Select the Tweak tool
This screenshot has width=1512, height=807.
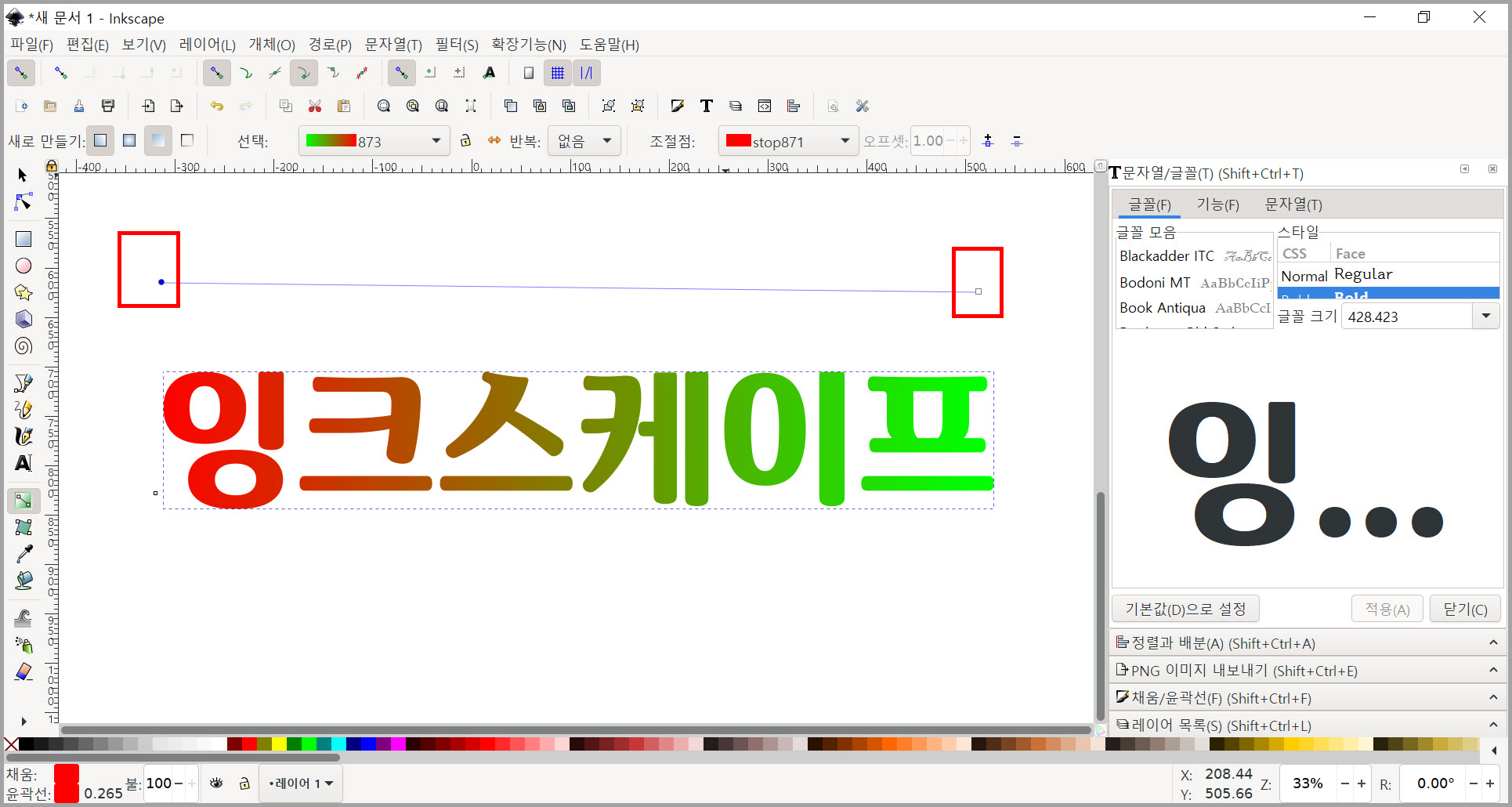click(x=24, y=618)
